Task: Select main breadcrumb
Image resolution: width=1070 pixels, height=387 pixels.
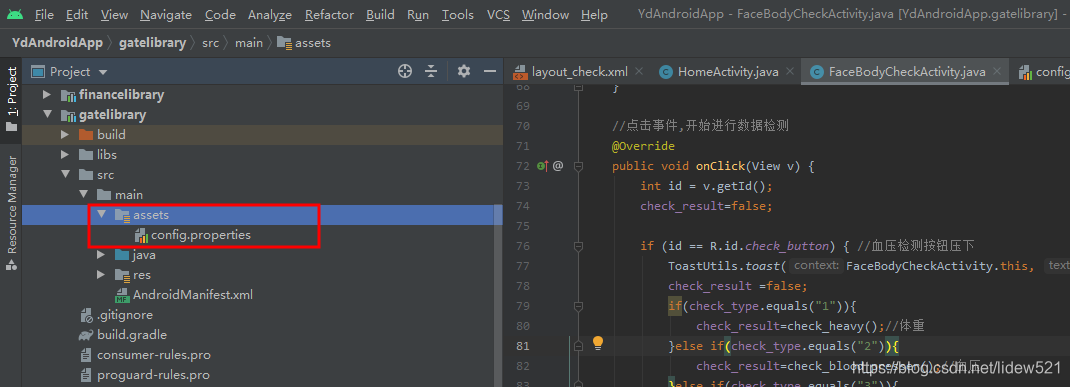Action: pyautogui.click(x=248, y=42)
